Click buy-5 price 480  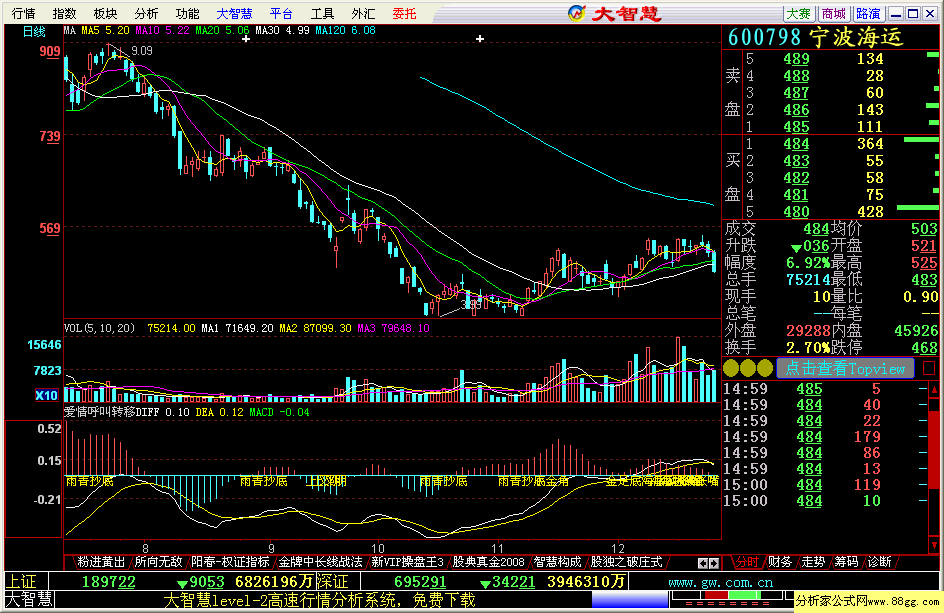coord(796,212)
